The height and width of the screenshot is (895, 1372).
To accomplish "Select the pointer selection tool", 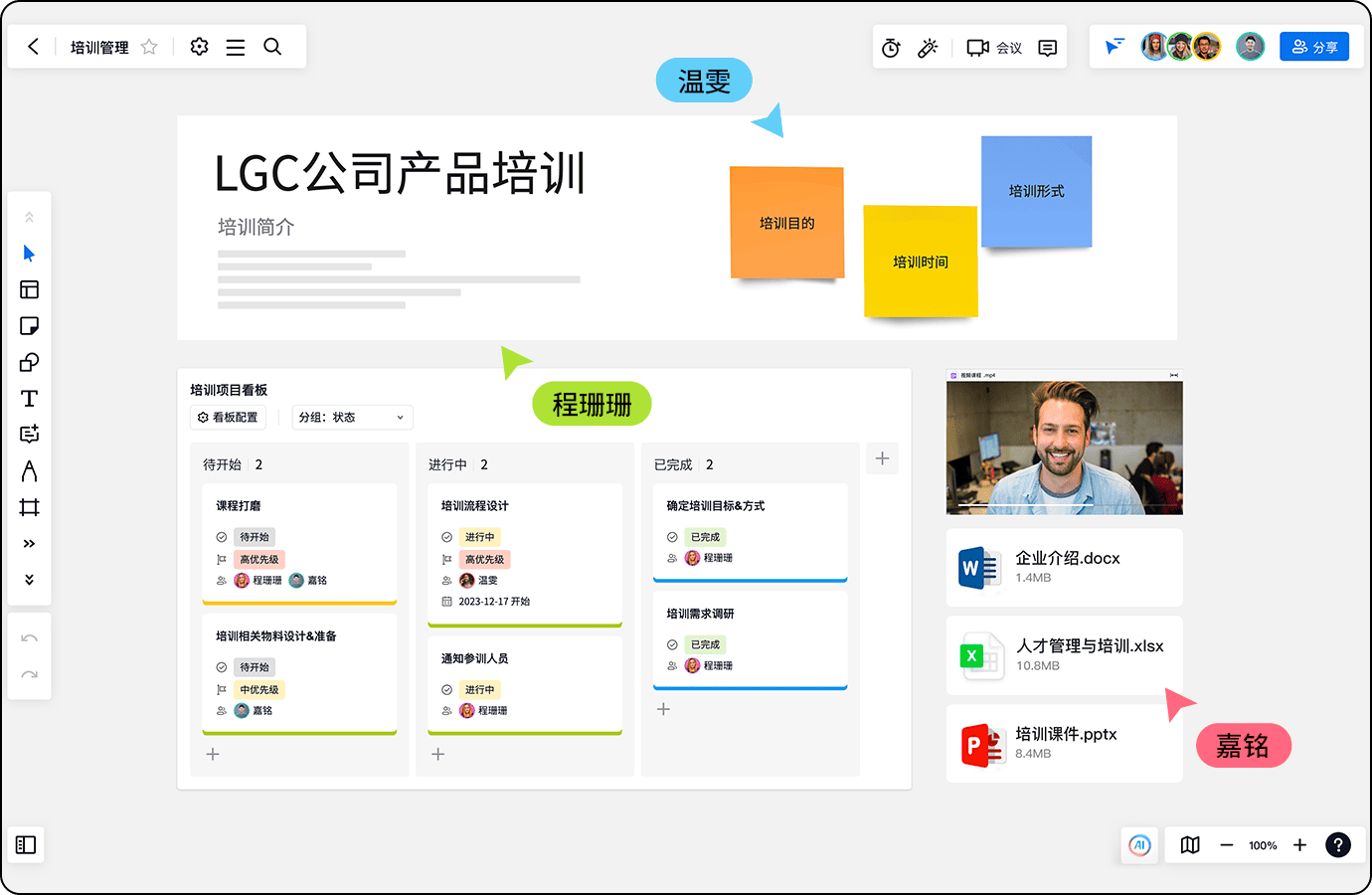I will pos(29,254).
